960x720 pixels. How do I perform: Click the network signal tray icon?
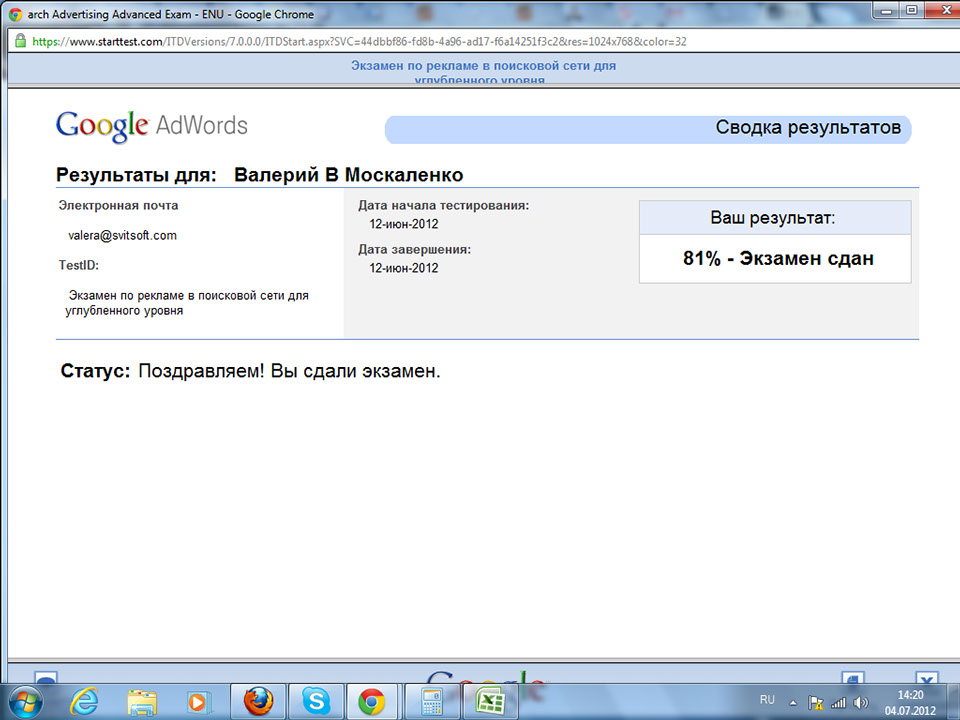coord(838,703)
